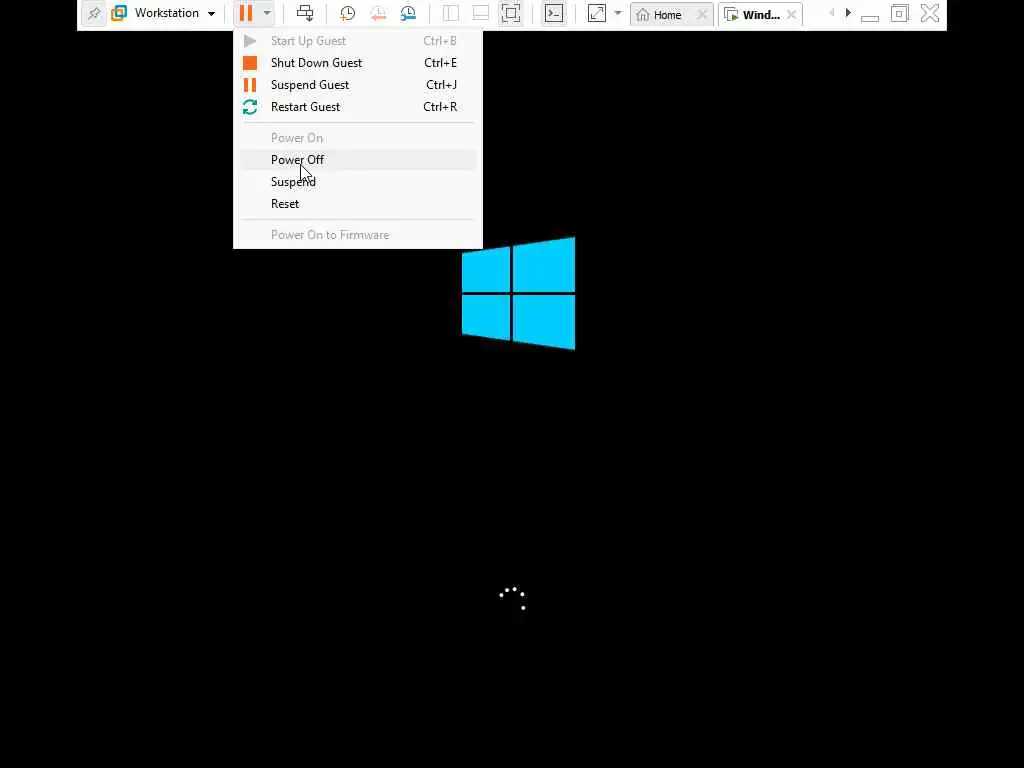Toggle the thumbnail bar view icon
This screenshot has width=1024, height=768.
481,13
